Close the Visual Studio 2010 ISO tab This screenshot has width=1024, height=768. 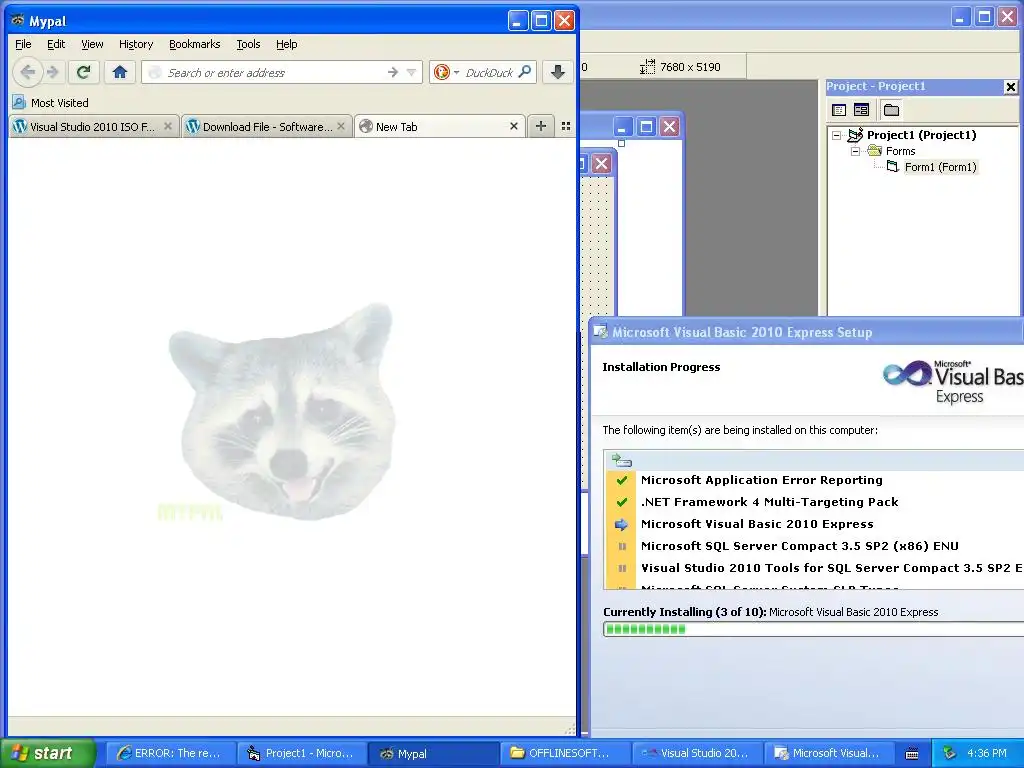[168, 126]
